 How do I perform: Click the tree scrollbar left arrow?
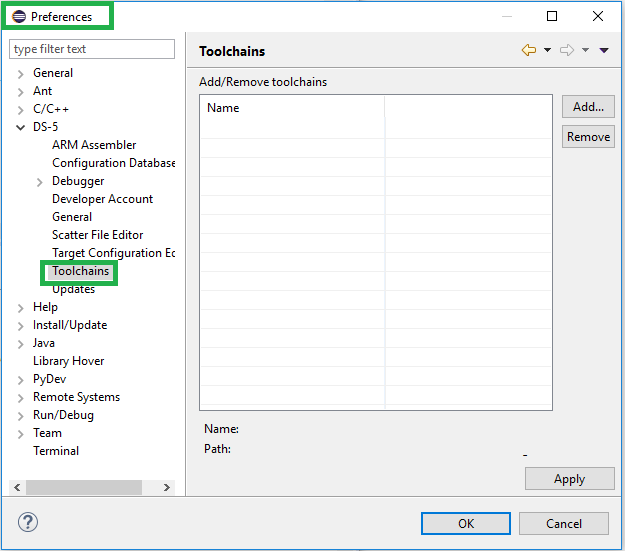(17, 487)
